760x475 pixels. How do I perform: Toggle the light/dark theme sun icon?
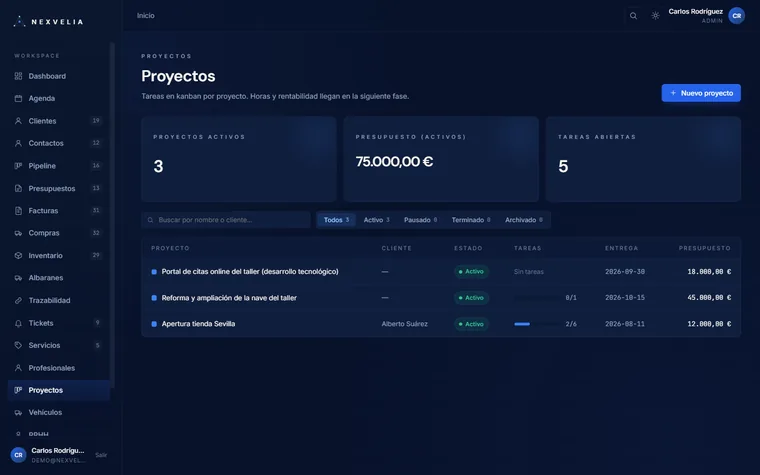click(x=655, y=16)
